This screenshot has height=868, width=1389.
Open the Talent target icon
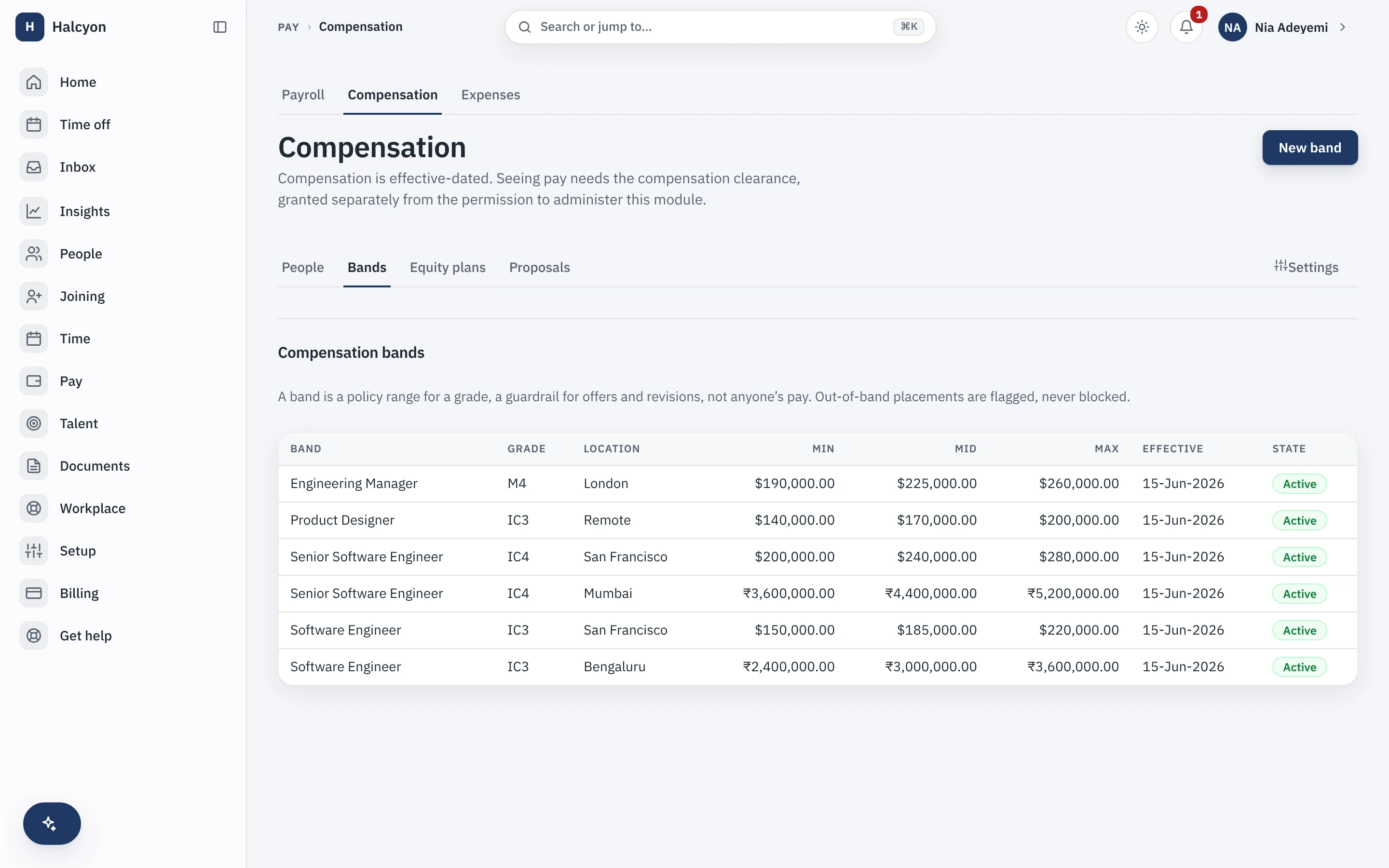(34, 424)
